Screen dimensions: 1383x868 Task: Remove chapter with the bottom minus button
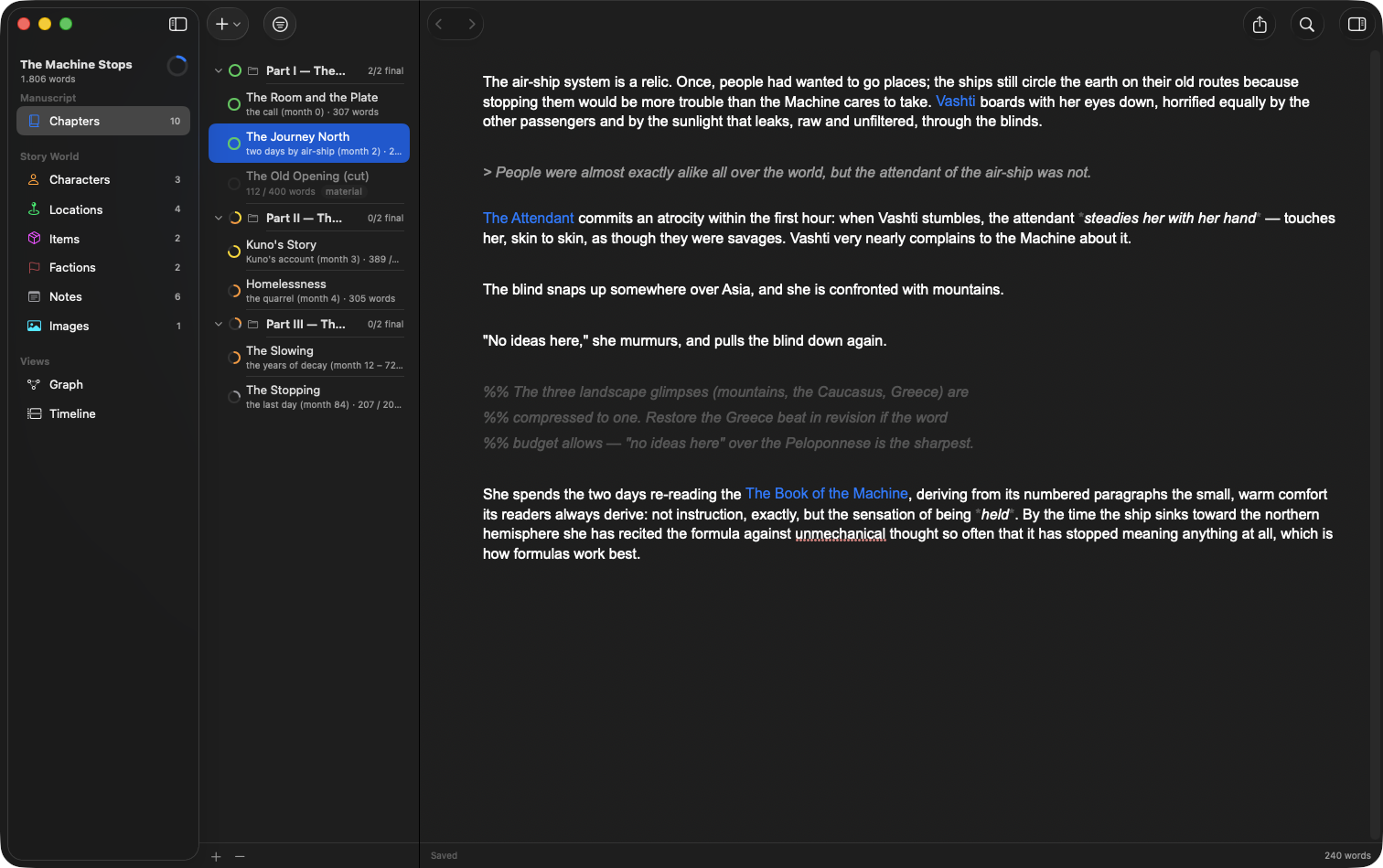[x=240, y=856]
